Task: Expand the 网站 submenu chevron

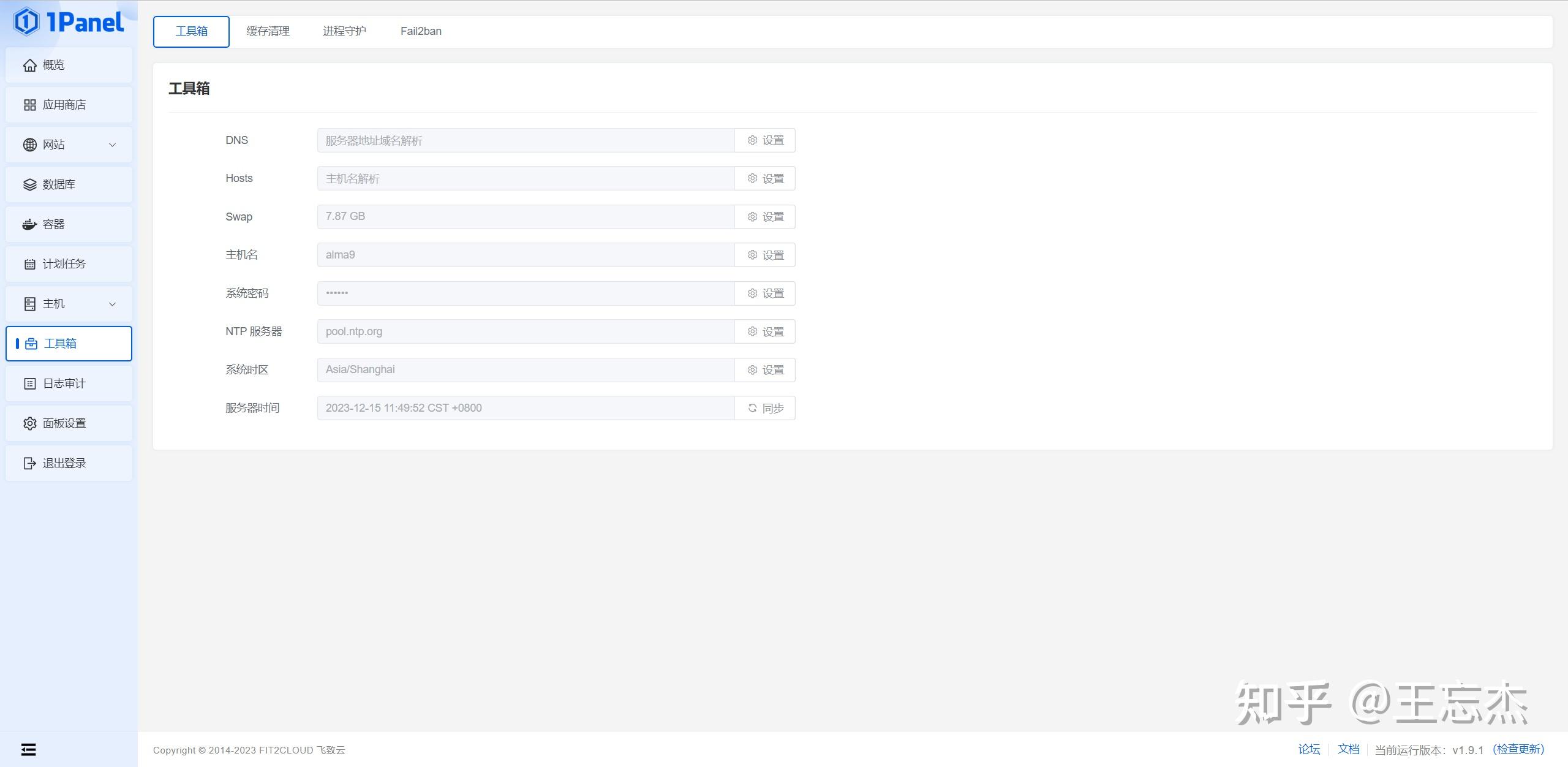Action: (x=112, y=145)
